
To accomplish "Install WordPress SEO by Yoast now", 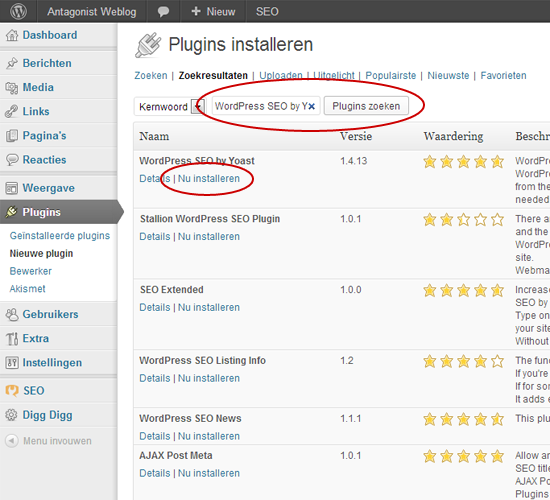I will click(x=209, y=179).
